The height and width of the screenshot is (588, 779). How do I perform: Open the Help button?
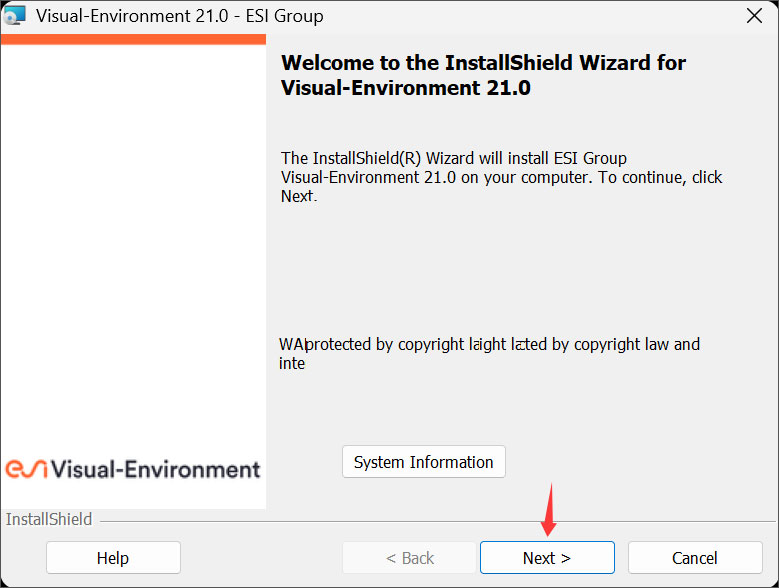pyautogui.click(x=113, y=558)
